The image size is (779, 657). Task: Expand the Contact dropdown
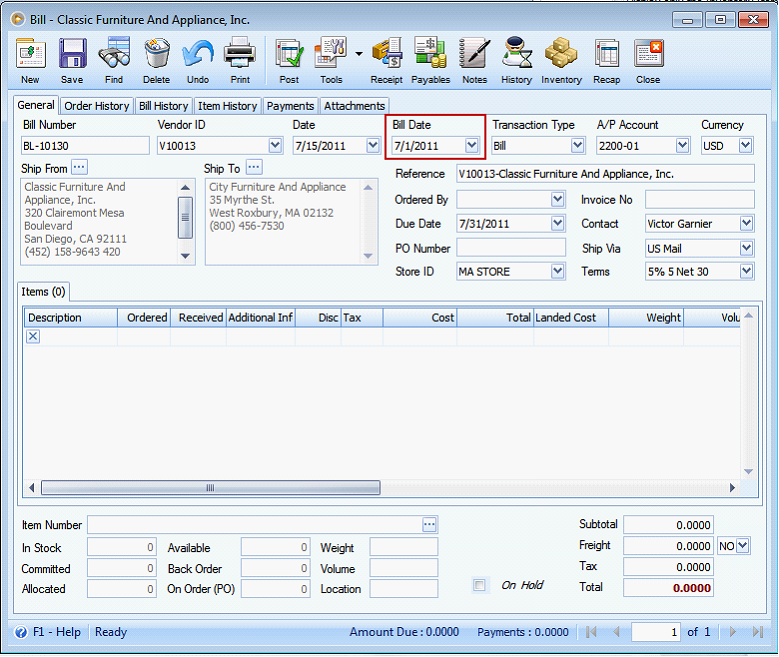point(746,223)
